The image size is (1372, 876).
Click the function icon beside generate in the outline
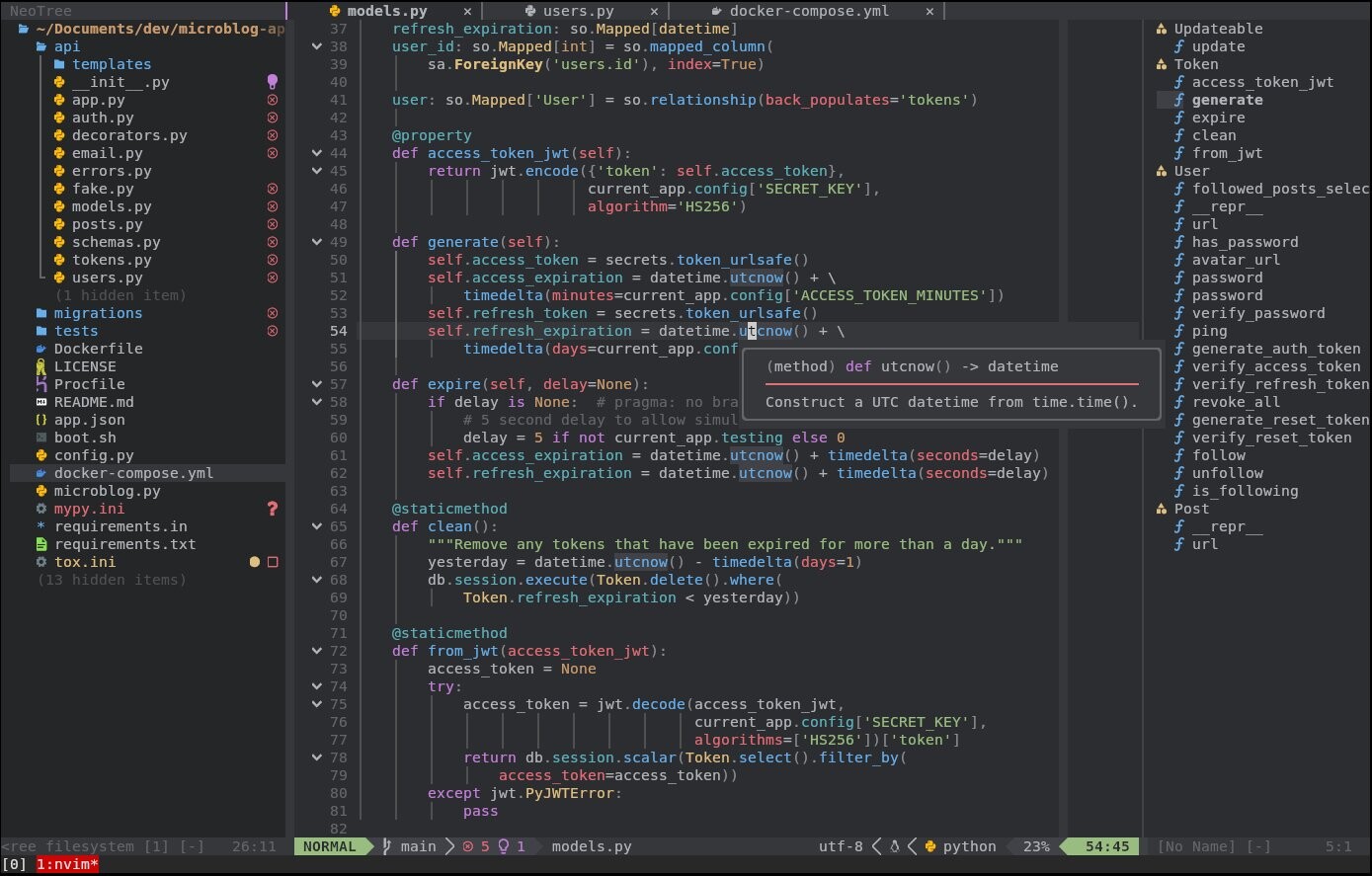coord(1178,100)
